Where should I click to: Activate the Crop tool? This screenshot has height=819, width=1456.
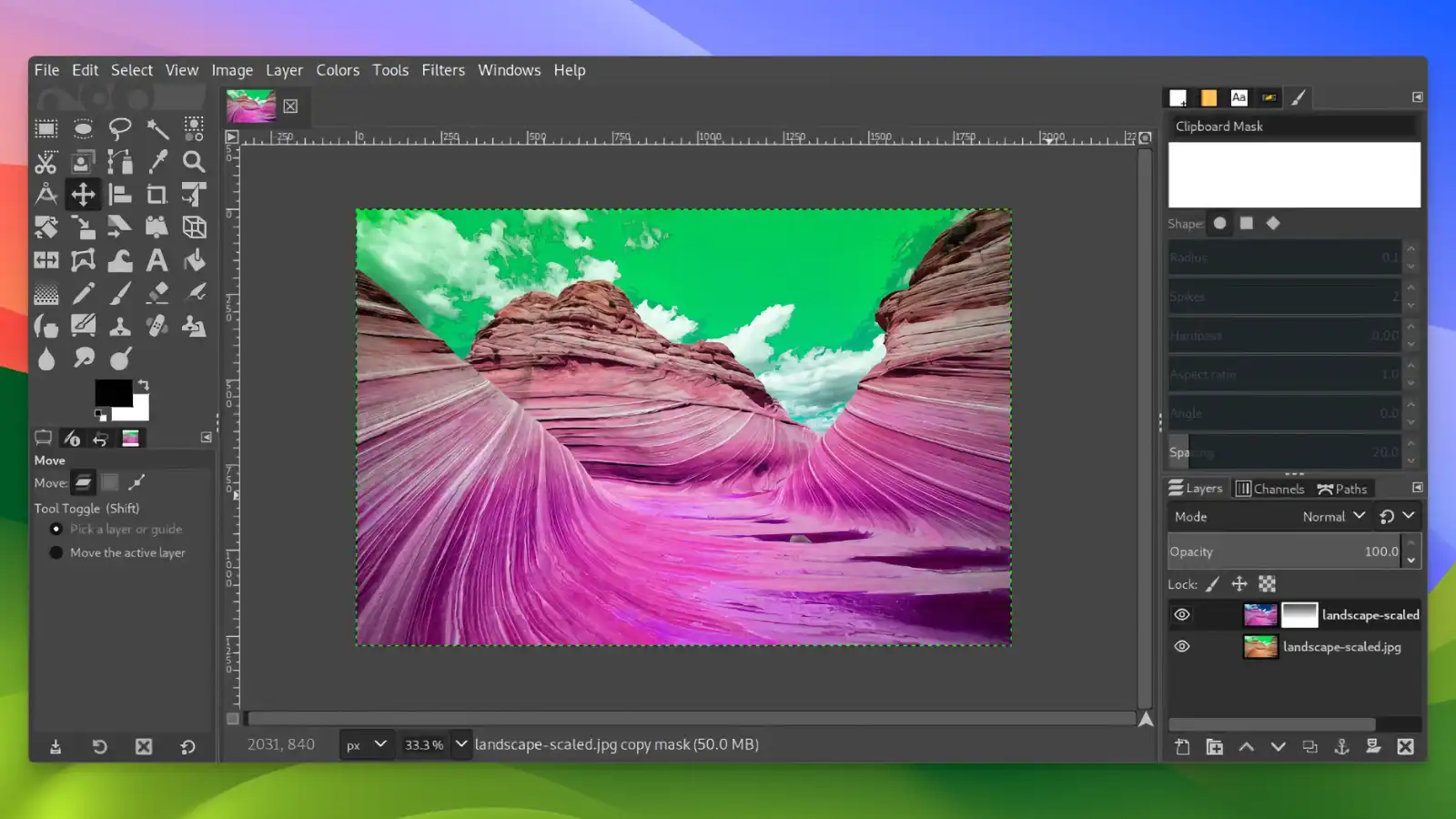pos(157,194)
